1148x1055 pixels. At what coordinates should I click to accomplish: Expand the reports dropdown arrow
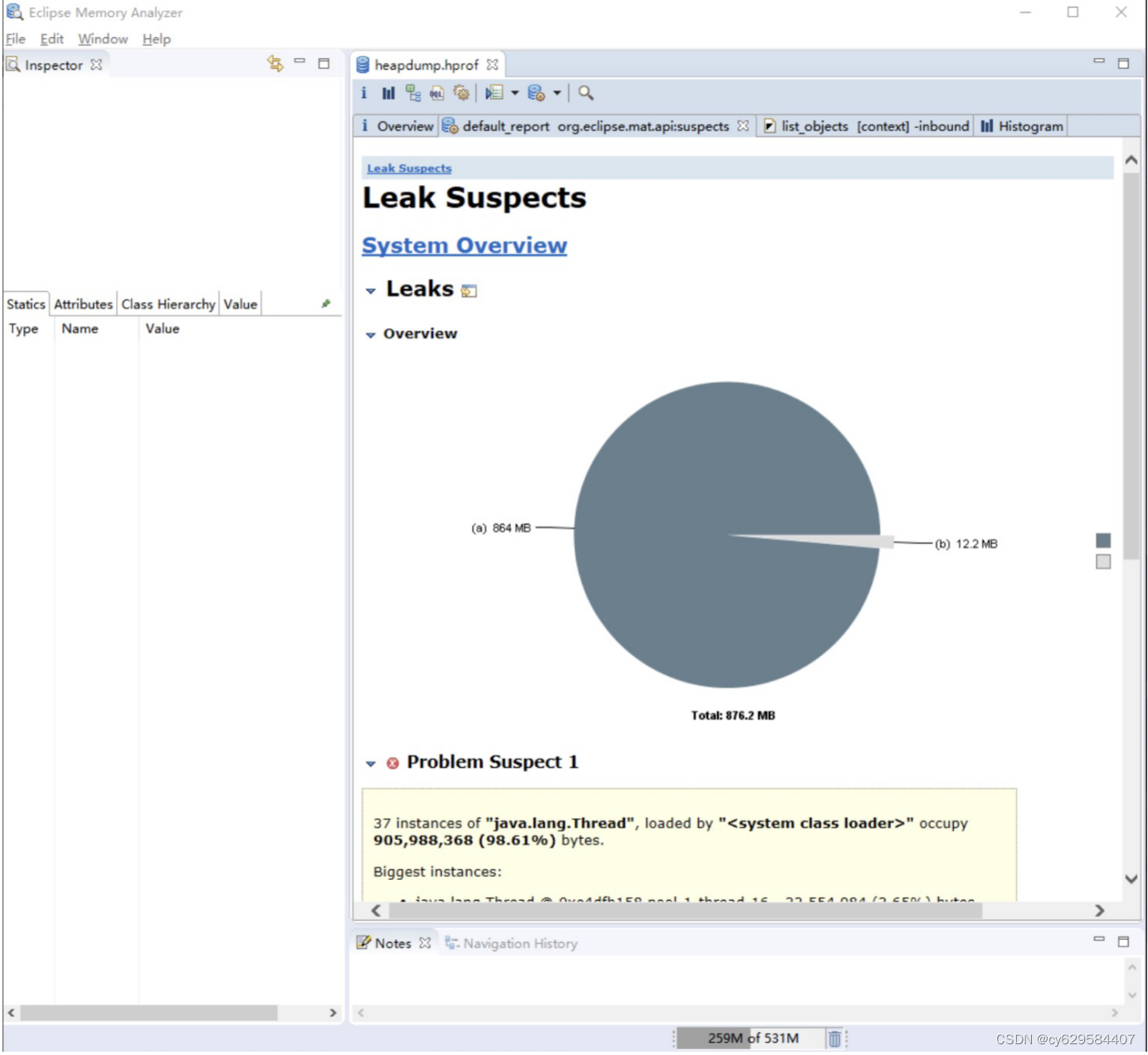click(515, 93)
